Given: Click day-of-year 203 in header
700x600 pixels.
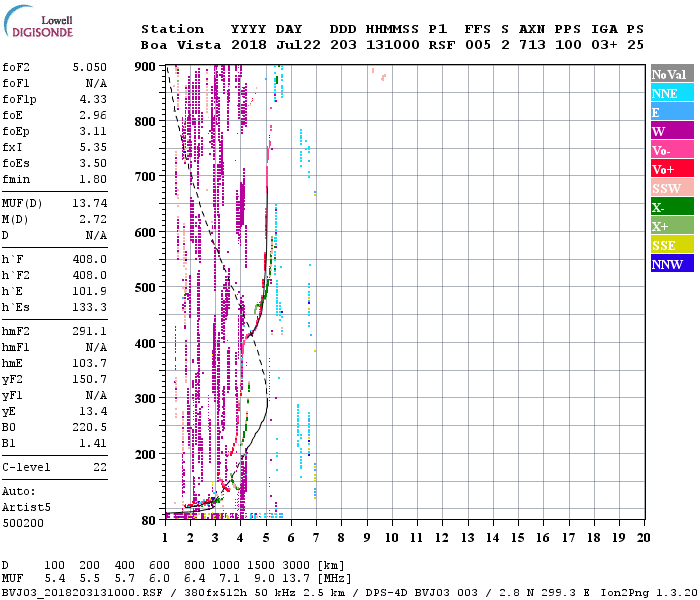Looking at the screenshot, I should pyautogui.click(x=343, y=45).
